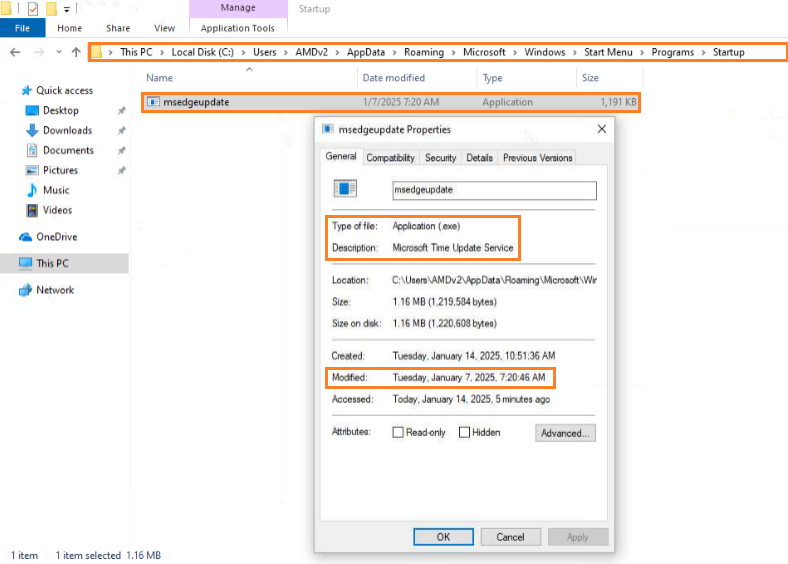This screenshot has height=564, width=788.
Task: Sort by the Type column header
Action: (x=527, y=78)
